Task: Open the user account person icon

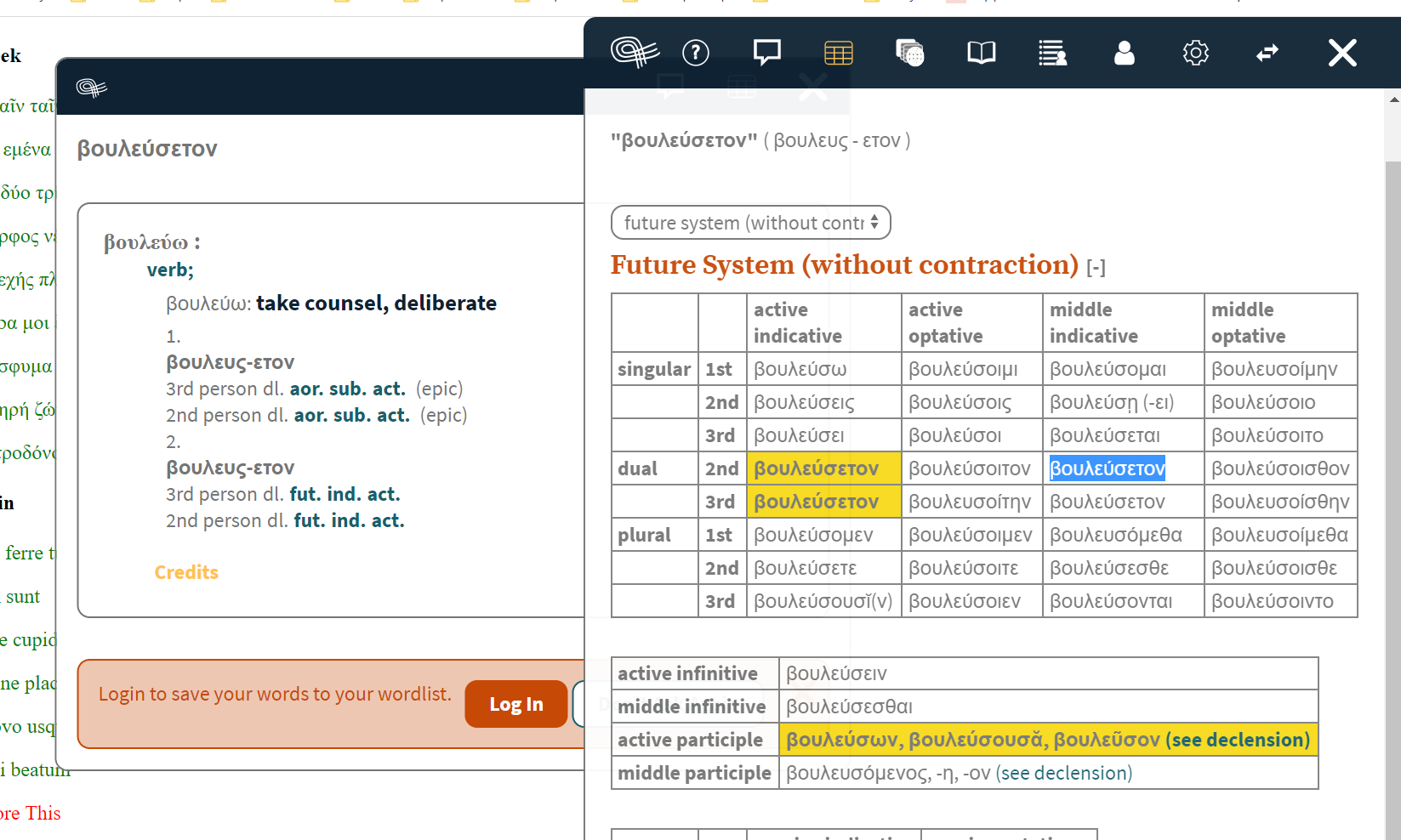Action: (1124, 53)
